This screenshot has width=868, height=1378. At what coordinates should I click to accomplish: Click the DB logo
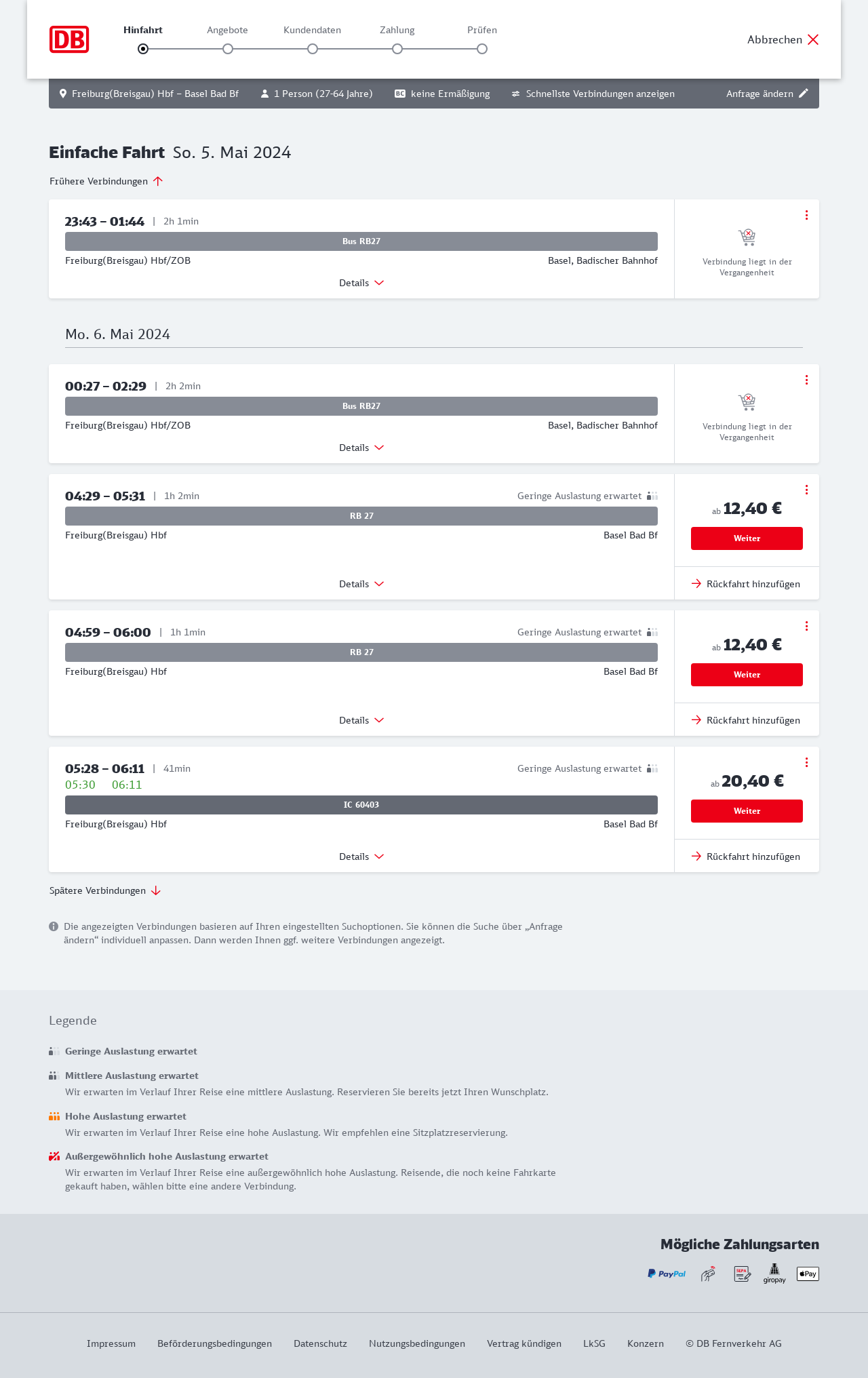point(69,39)
